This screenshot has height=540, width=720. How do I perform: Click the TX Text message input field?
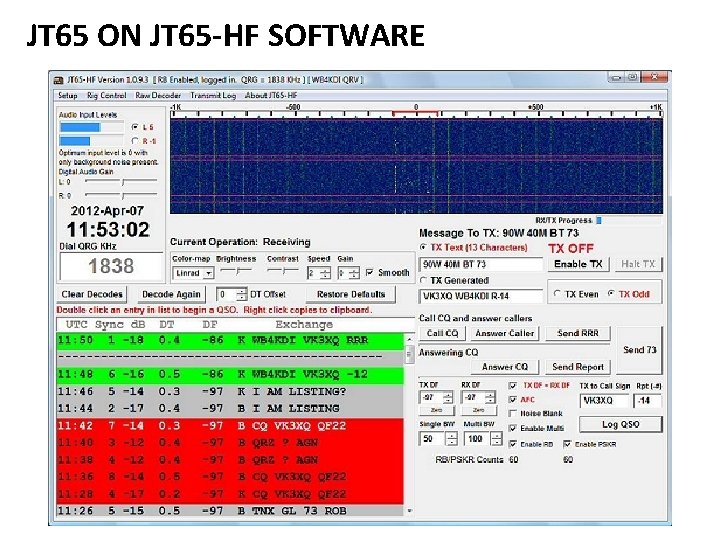481,264
